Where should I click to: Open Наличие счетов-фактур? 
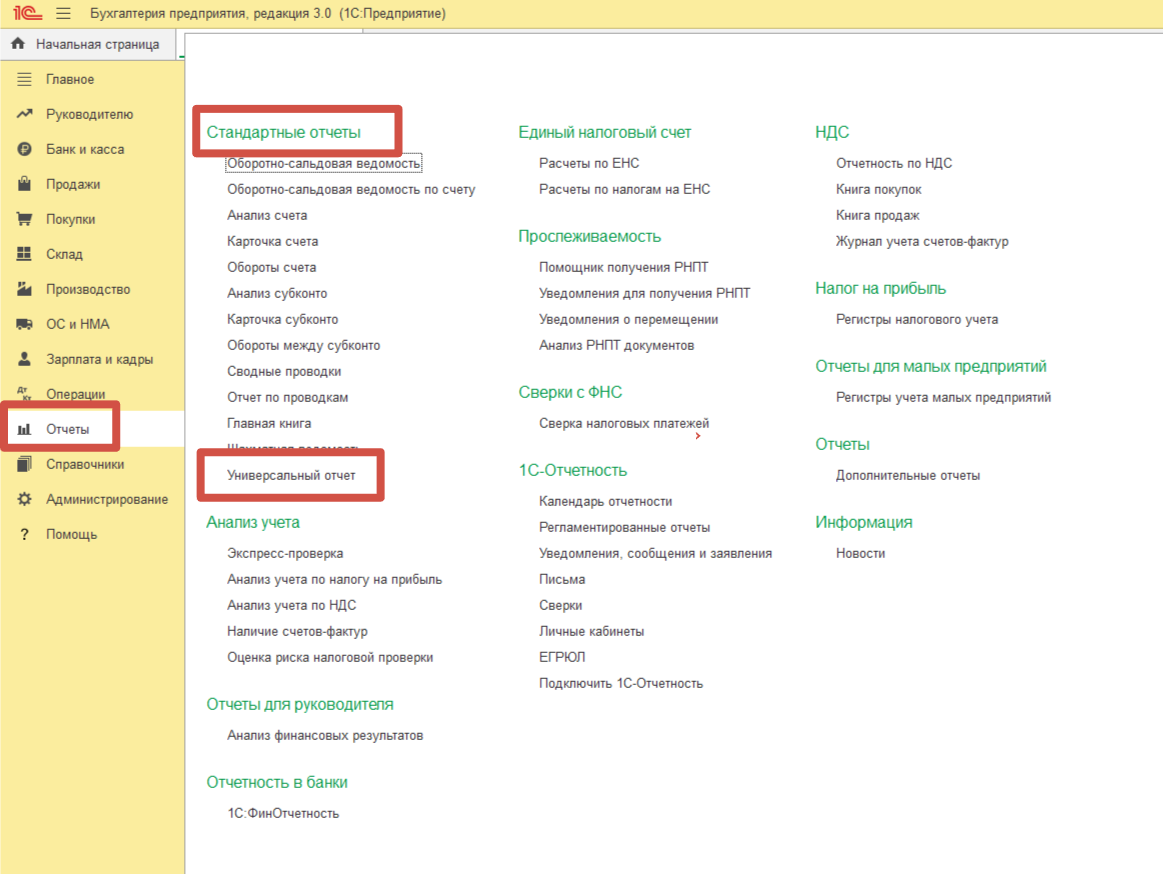[x=297, y=631]
